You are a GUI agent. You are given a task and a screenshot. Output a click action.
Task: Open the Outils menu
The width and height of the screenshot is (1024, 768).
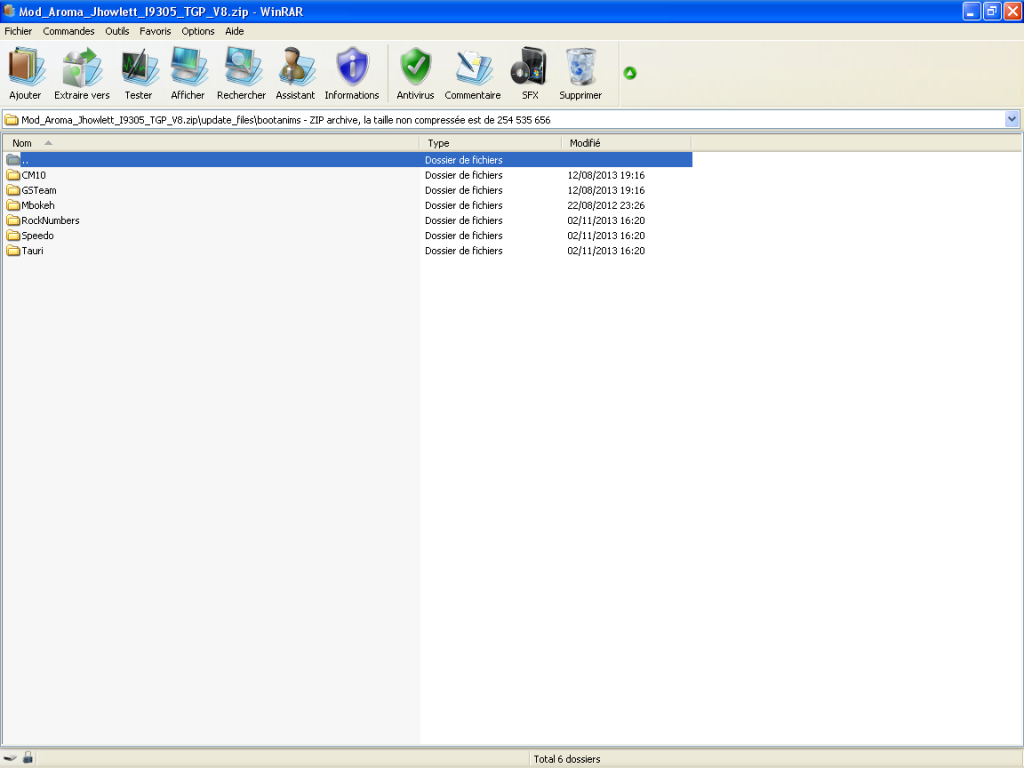tap(117, 31)
